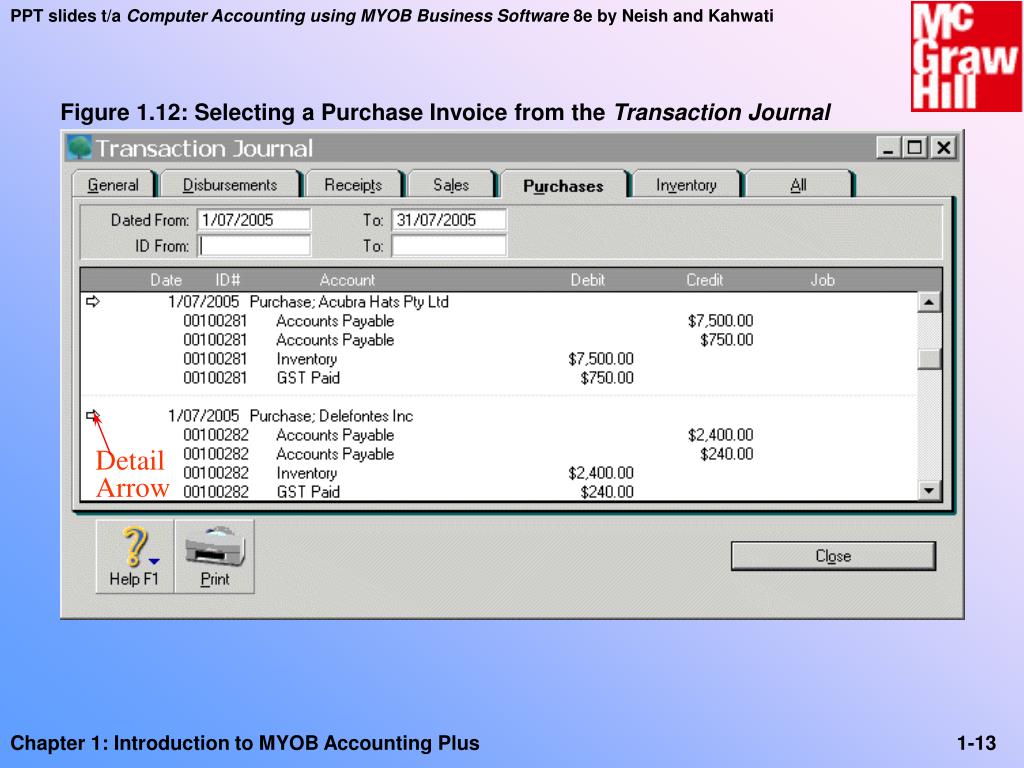Click the Transaction Journal tree window icon

click(80, 148)
